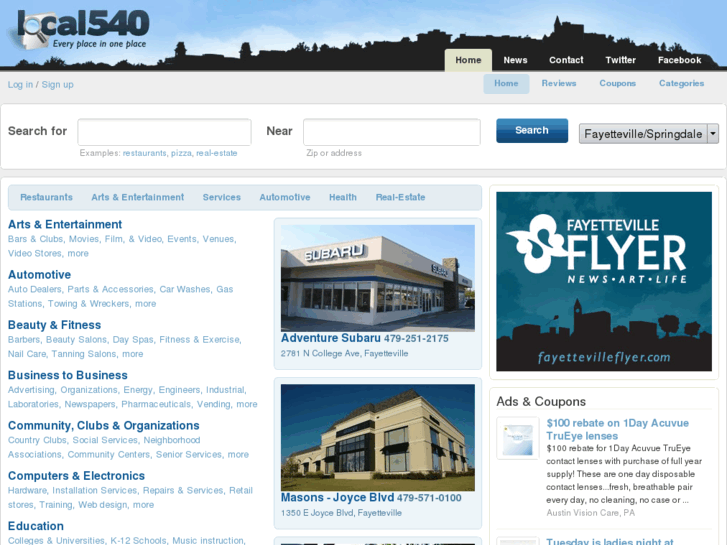This screenshot has width=727, height=545.
Task: Open the Senior Services subcategory
Action: [189, 454]
